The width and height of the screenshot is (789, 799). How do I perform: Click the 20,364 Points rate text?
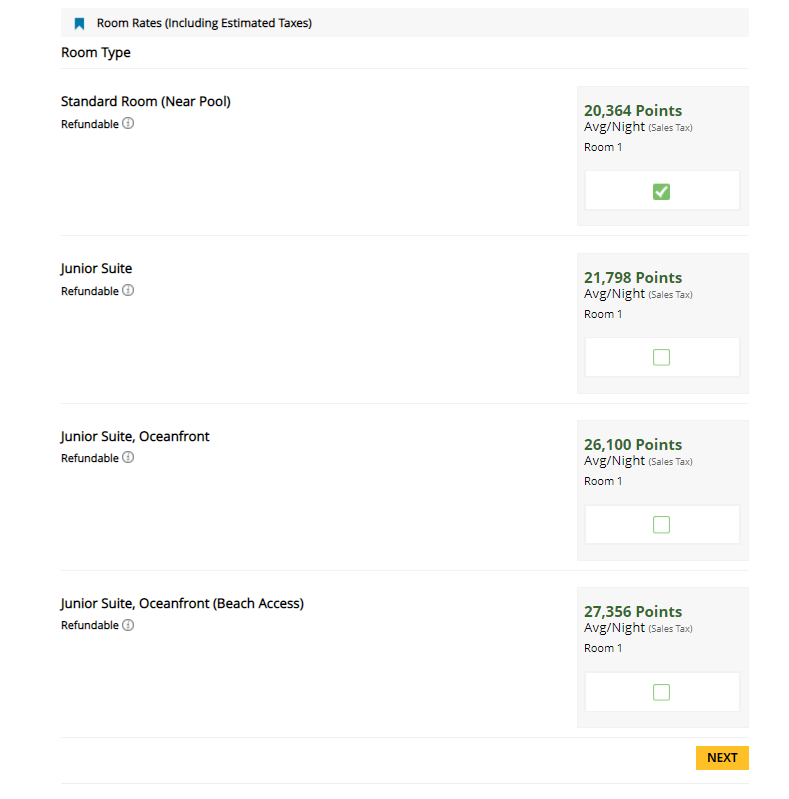click(x=633, y=111)
